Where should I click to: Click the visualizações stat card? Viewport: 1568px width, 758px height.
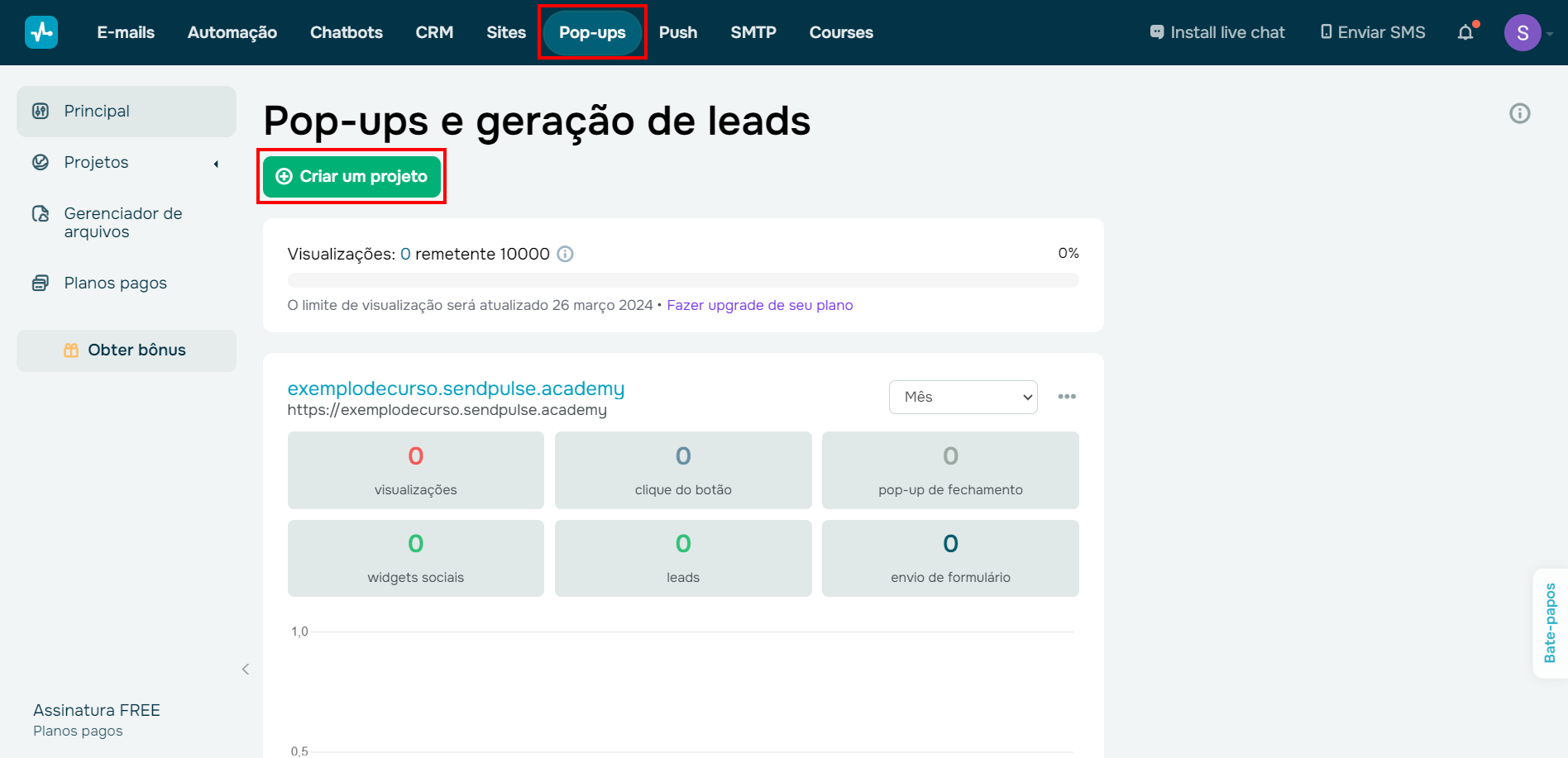point(416,470)
